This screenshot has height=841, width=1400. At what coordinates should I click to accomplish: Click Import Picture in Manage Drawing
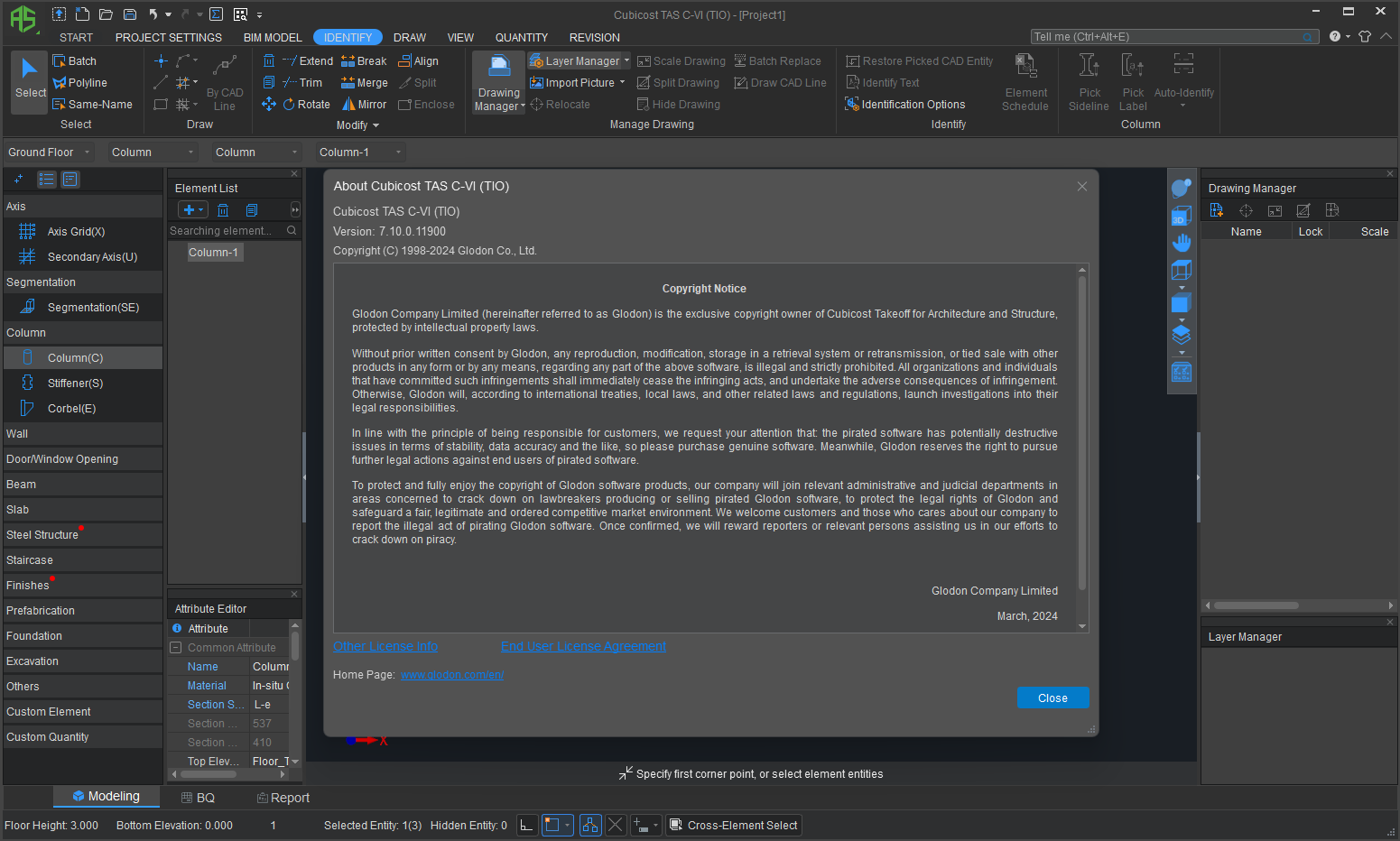(x=572, y=83)
